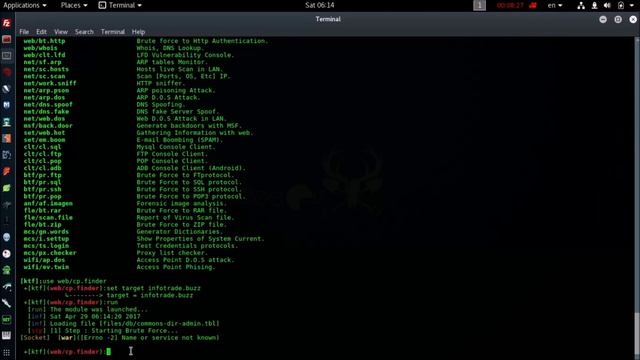The width and height of the screenshot is (640, 360).
Task: Click the 'mcs/gn.words' module name
Action: coord(46,231)
